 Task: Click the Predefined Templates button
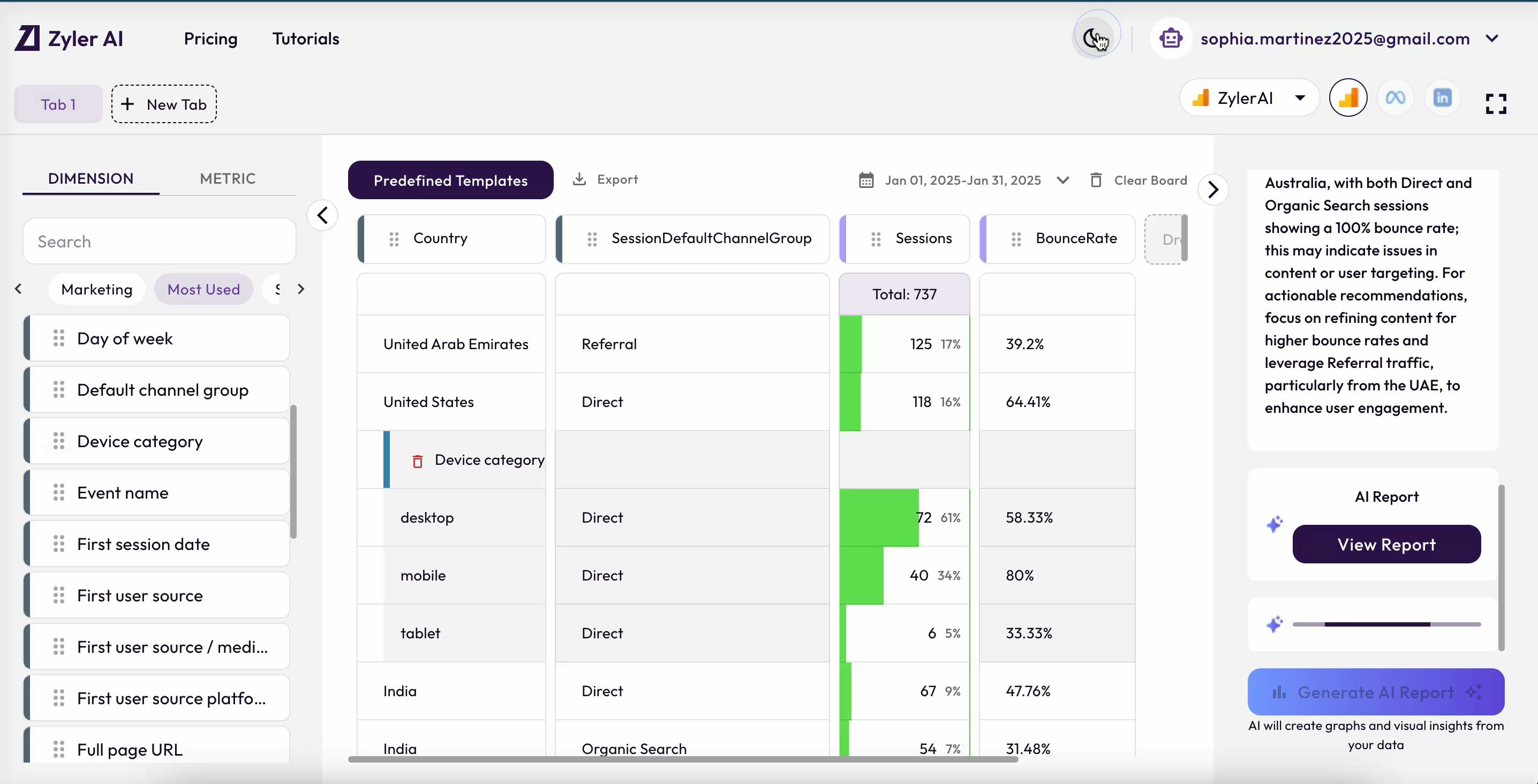point(450,180)
